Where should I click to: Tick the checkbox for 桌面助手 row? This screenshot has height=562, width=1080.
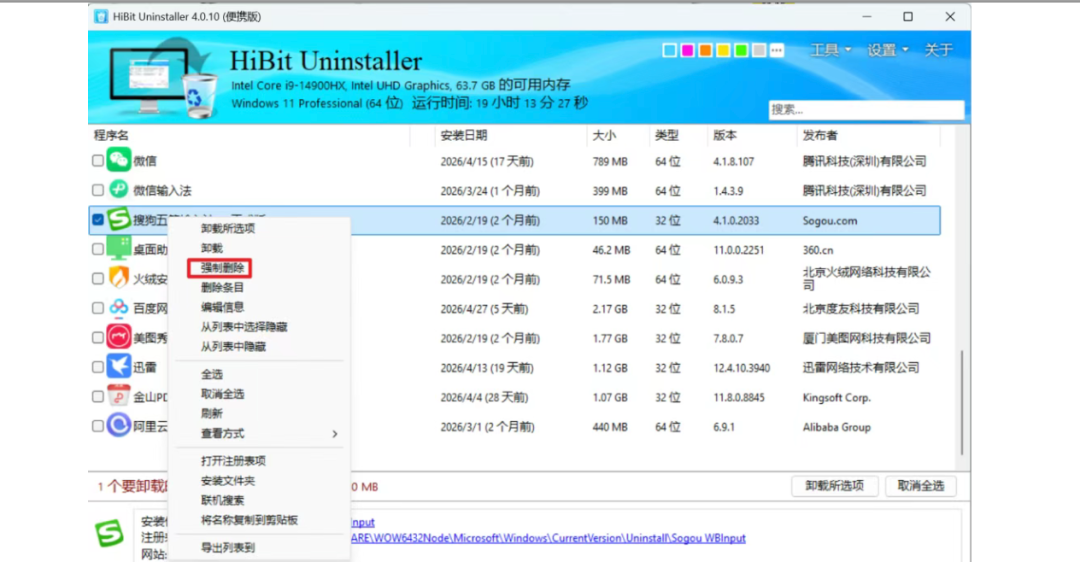pyautogui.click(x=98, y=249)
